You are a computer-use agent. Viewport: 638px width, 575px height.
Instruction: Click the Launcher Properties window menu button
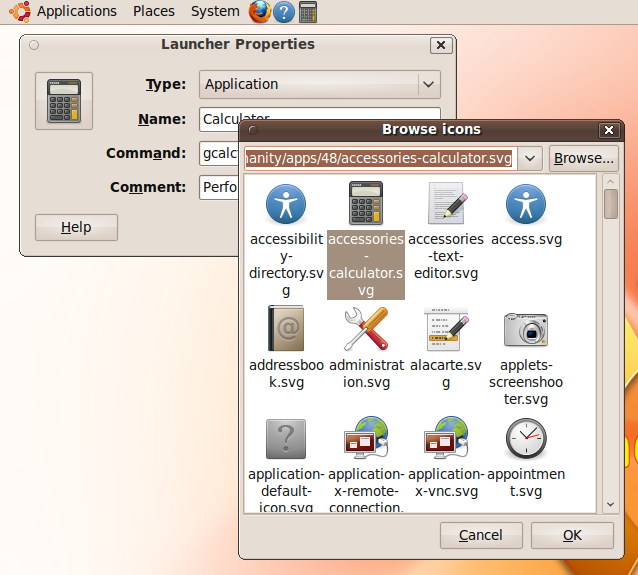coord(34,45)
